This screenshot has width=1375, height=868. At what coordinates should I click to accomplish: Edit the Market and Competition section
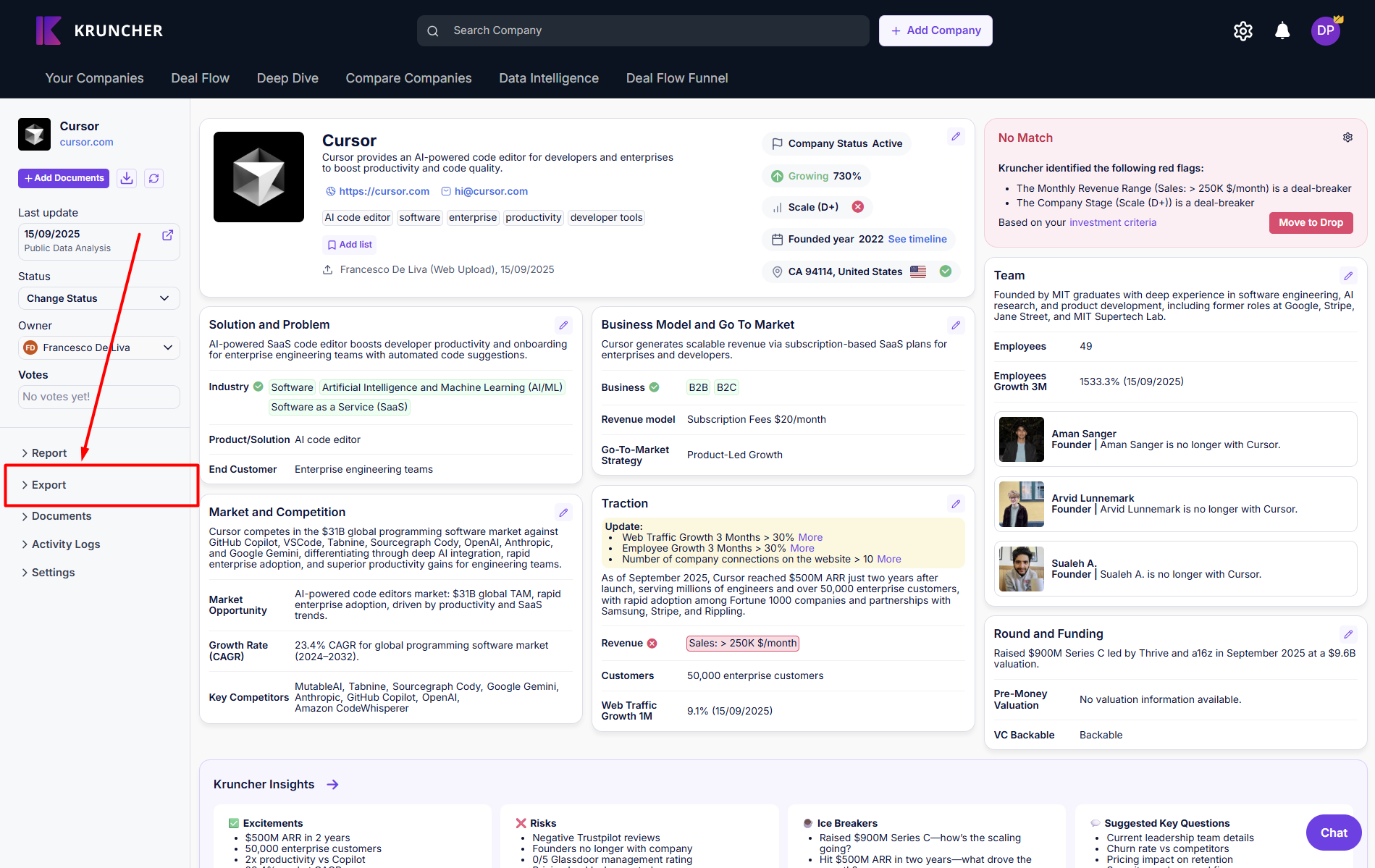point(563,513)
